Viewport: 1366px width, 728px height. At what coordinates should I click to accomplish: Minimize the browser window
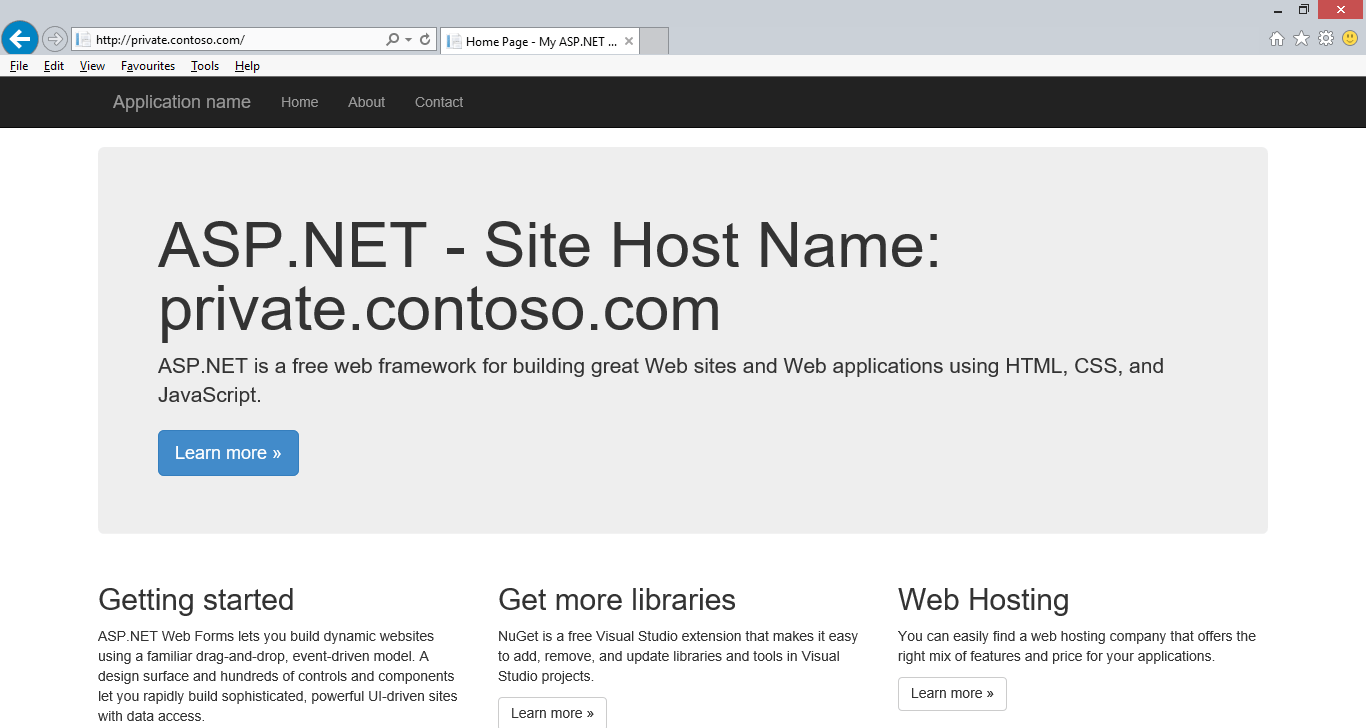(x=1278, y=10)
